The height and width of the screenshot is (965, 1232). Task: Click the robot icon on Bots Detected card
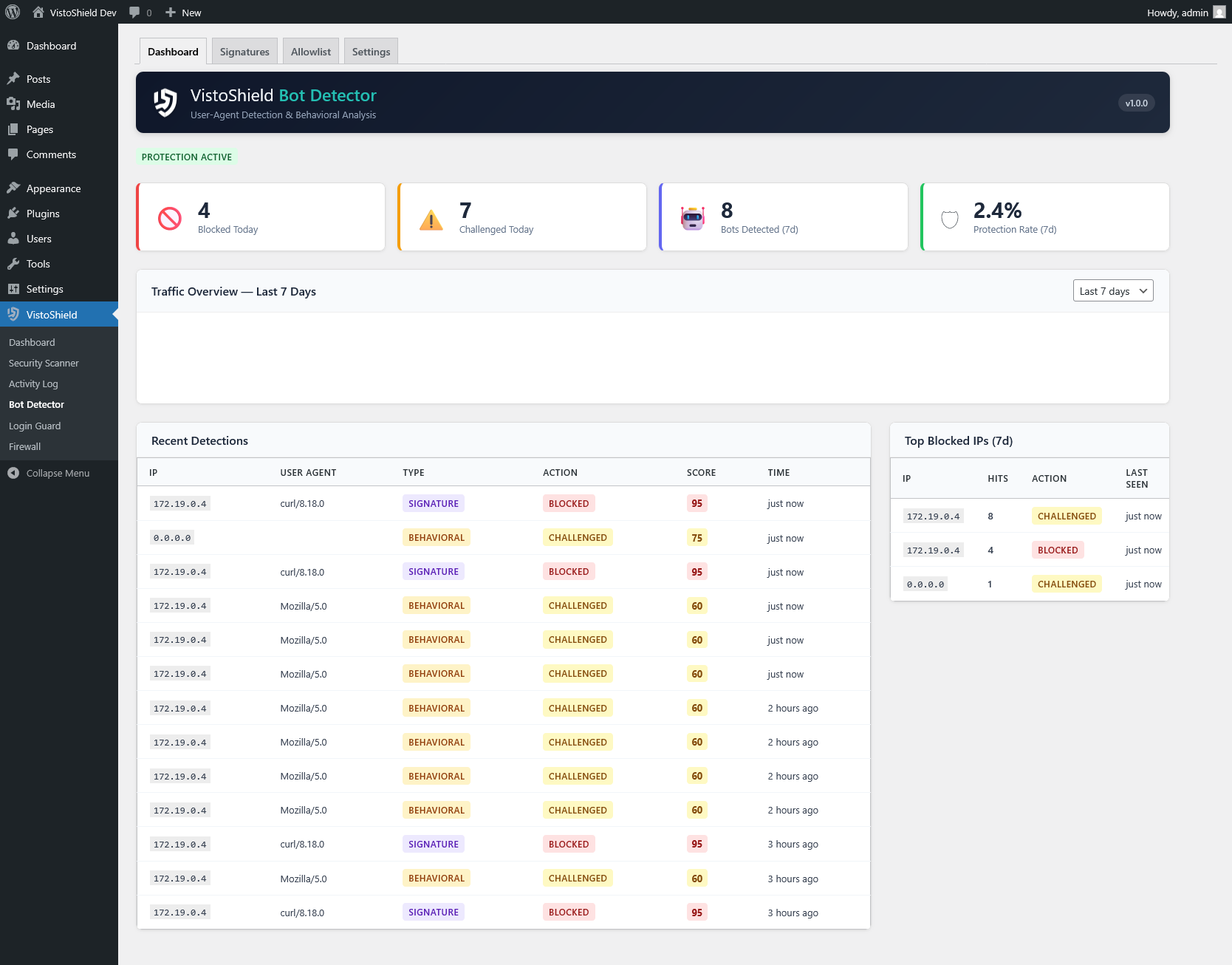[x=691, y=216]
